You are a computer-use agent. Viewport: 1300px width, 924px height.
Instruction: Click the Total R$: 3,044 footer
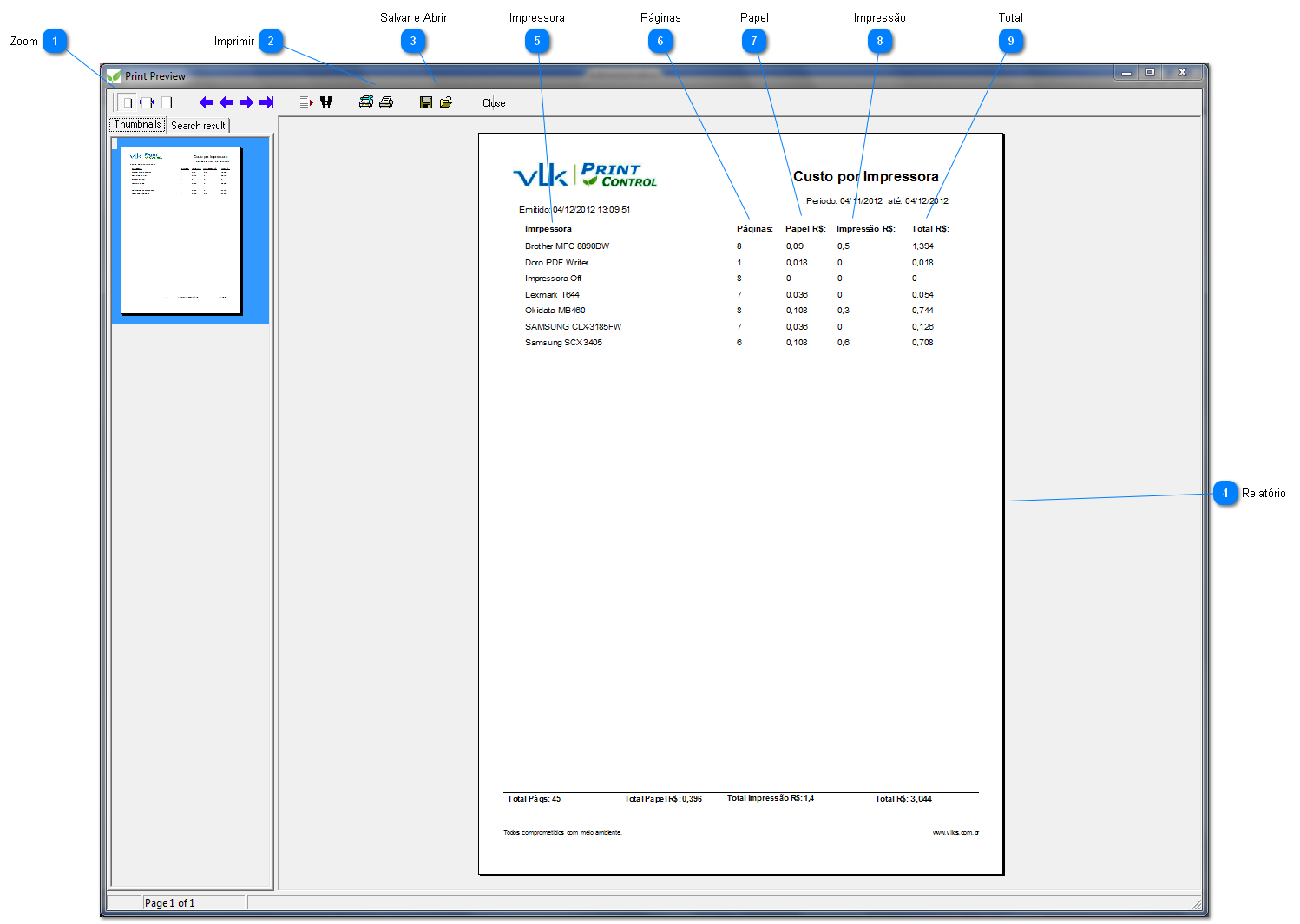[x=903, y=799]
